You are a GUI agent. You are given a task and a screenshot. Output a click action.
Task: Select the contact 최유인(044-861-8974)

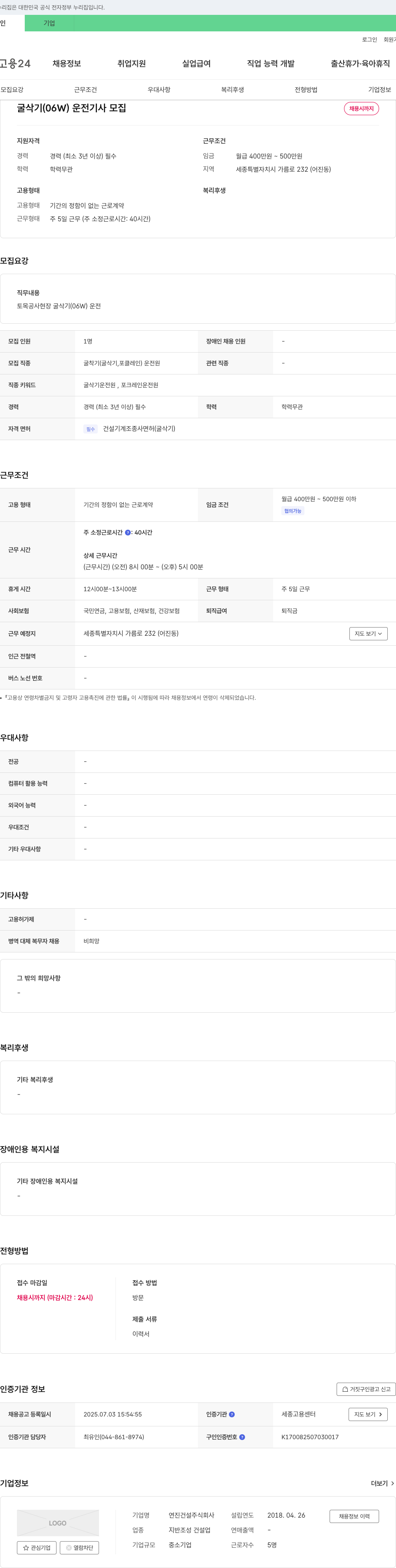(x=114, y=1437)
